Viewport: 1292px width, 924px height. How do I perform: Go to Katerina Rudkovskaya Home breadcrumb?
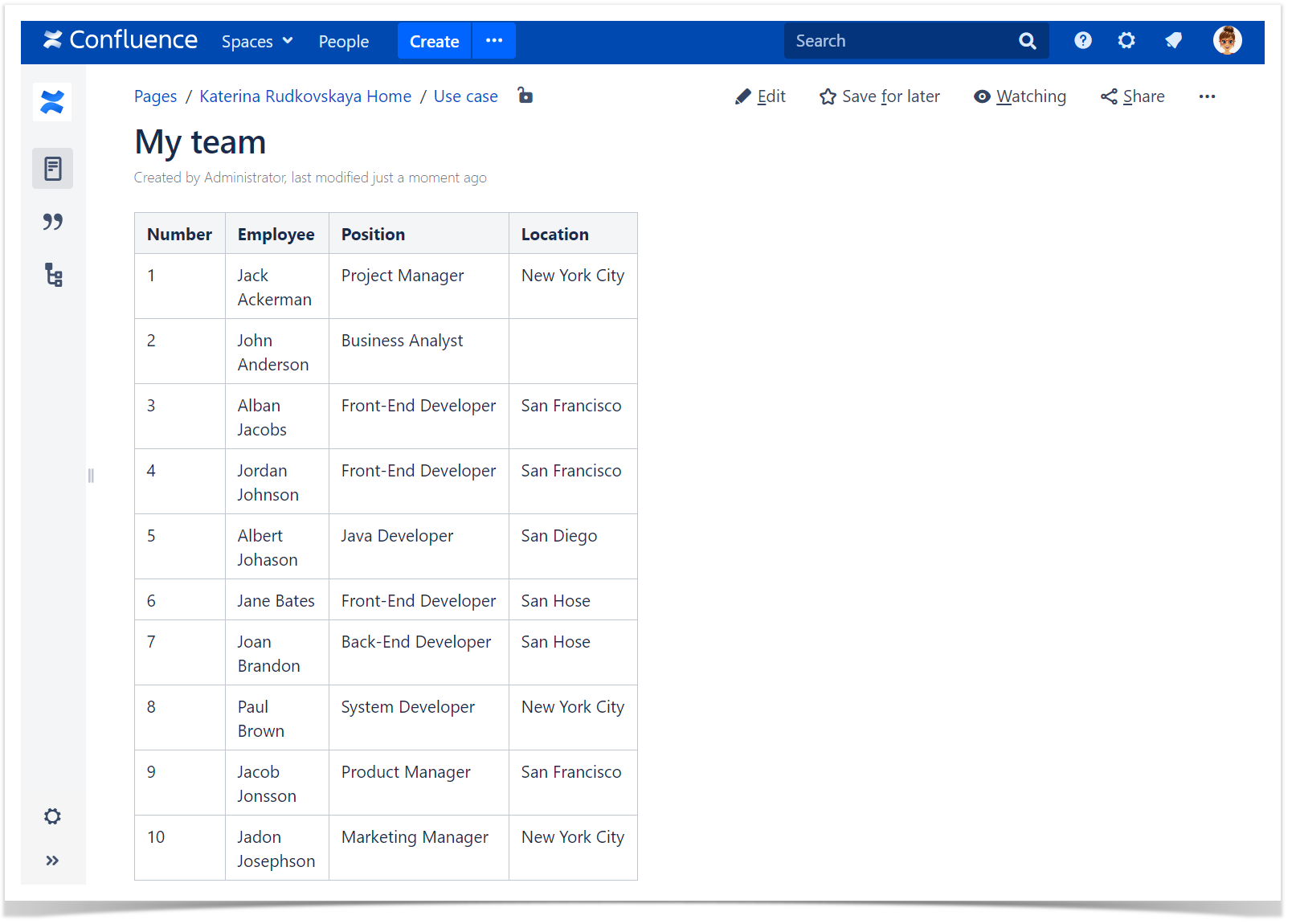pos(305,96)
